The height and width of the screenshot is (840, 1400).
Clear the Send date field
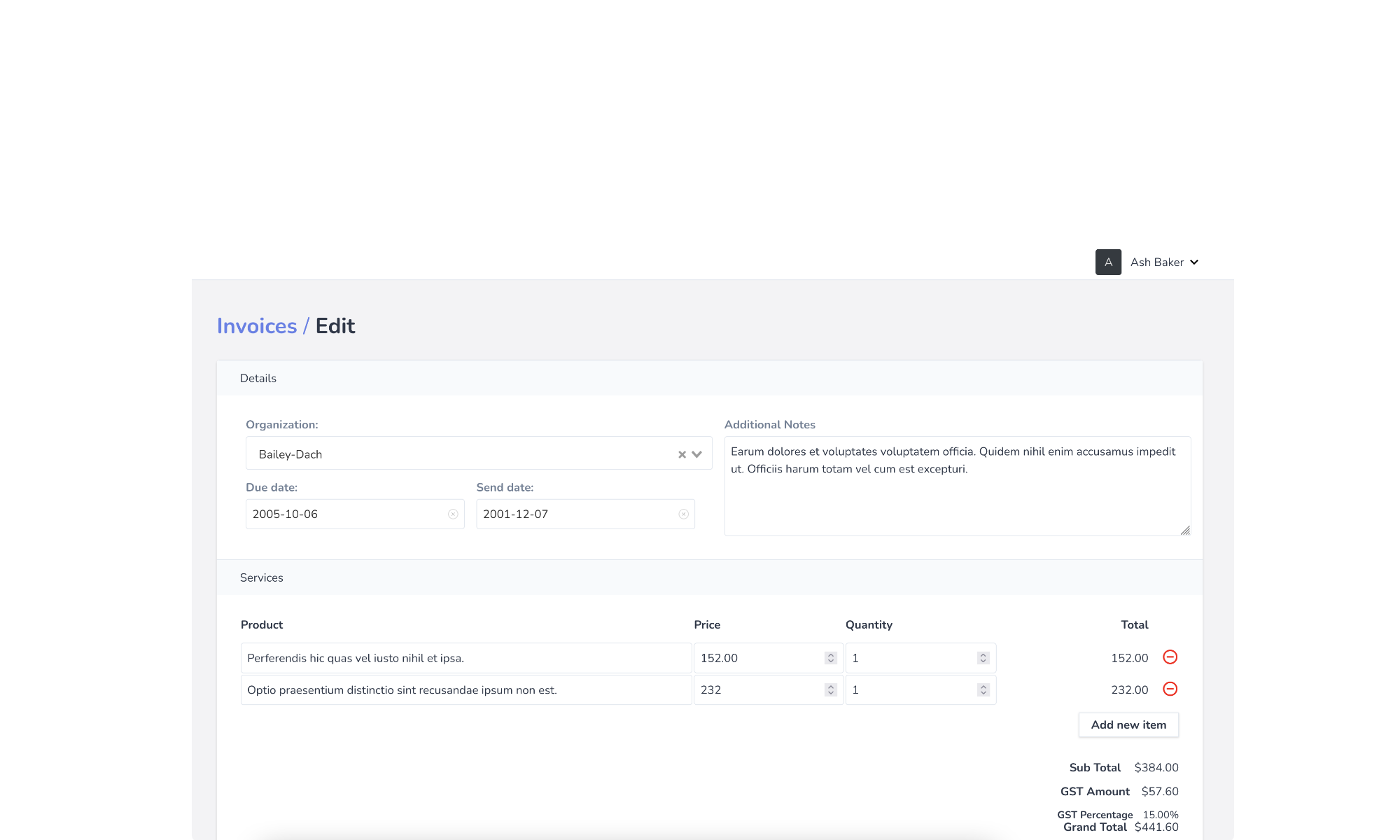click(x=683, y=514)
